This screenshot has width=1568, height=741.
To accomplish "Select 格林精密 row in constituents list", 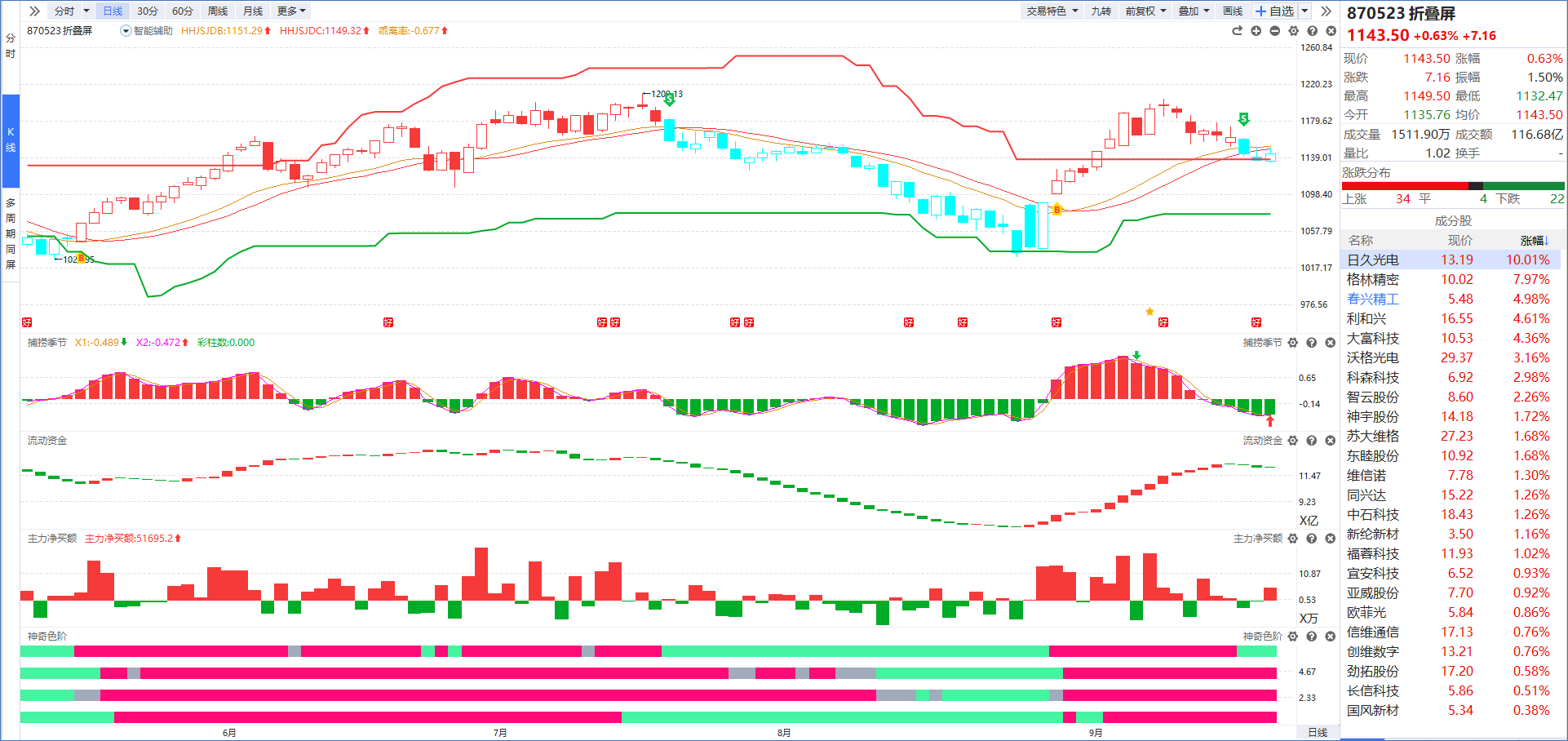I will click(1451, 280).
